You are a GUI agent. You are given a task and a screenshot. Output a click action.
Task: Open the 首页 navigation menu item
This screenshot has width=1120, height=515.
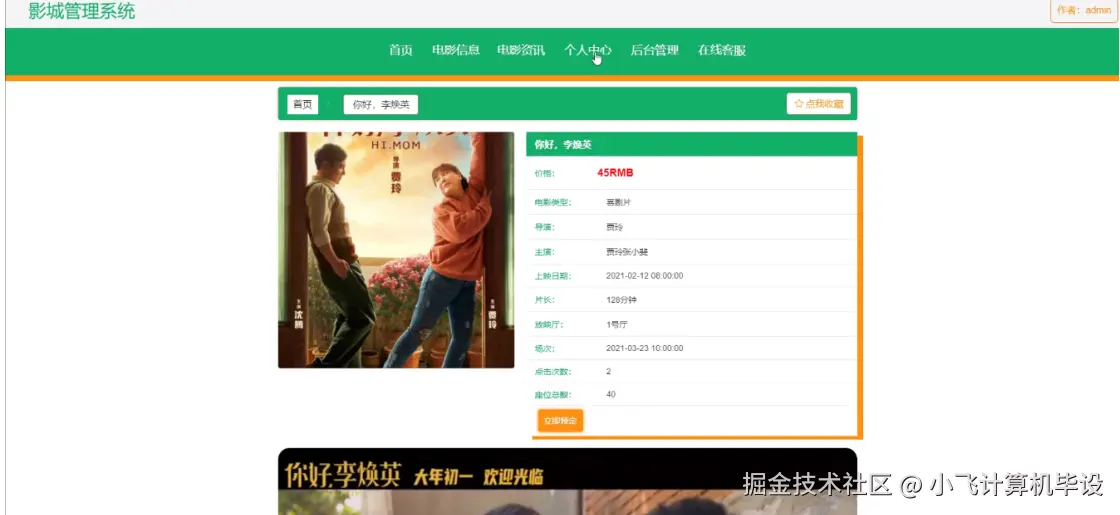[x=400, y=50]
